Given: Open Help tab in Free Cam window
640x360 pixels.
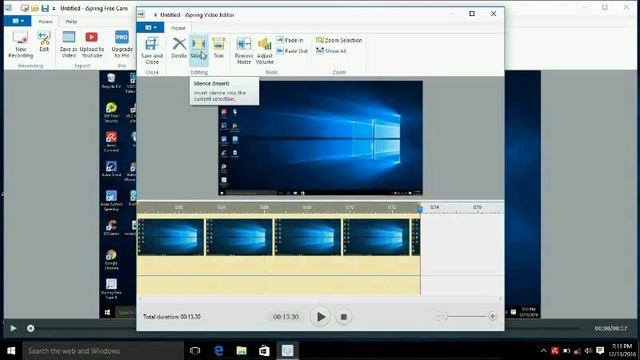Looking at the screenshot, I should [71, 21].
